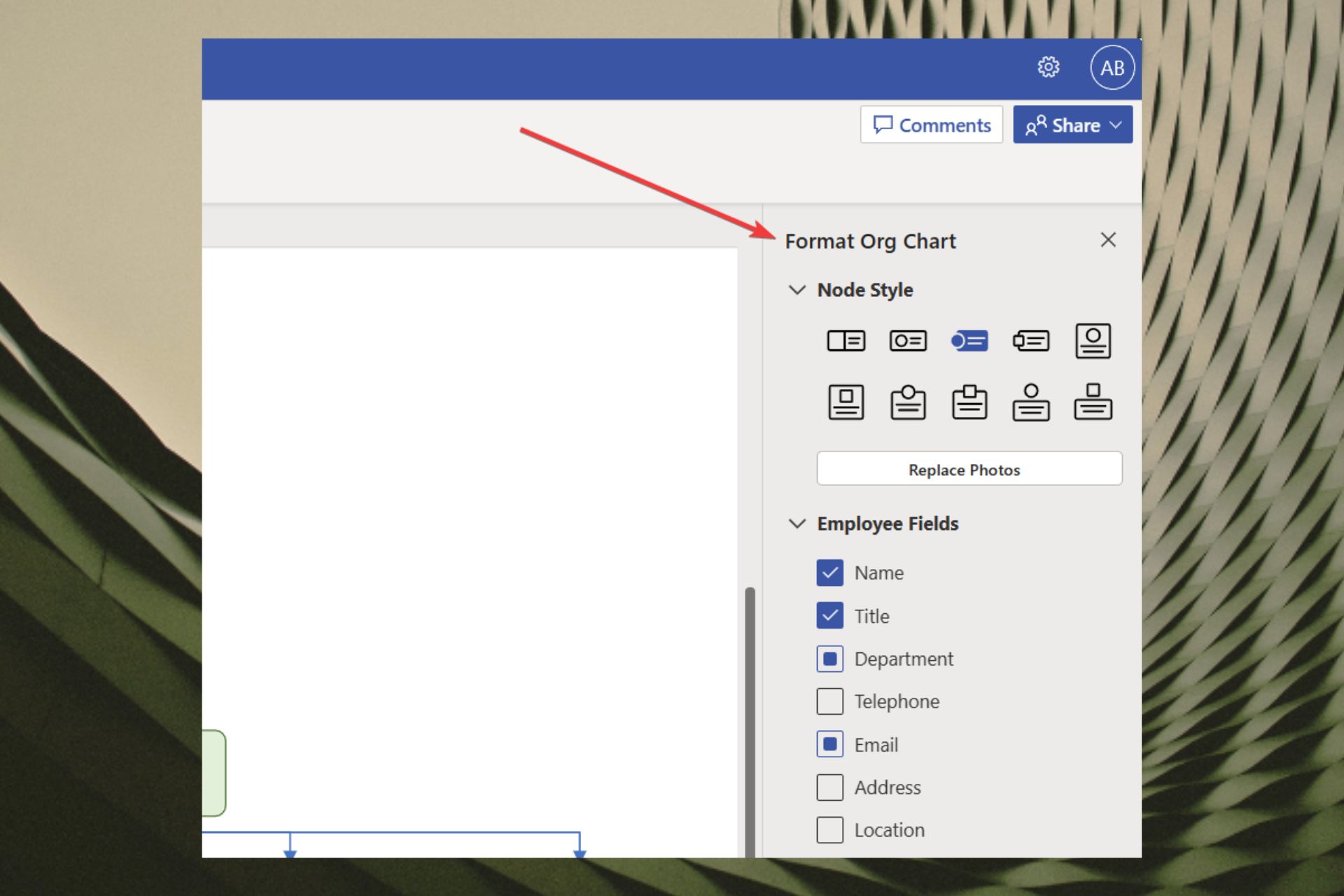Close the Format Org Chart panel
The height and width of the screenshot is (896, 1344).
point(1107,240)
